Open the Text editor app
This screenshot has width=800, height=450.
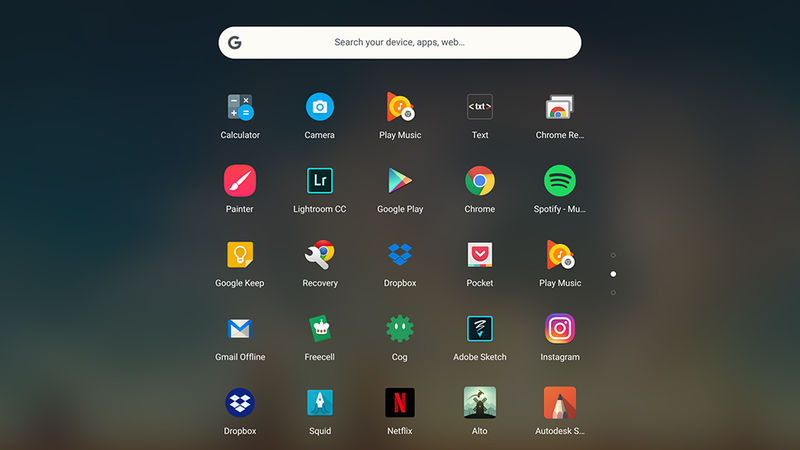pos(480,107)
